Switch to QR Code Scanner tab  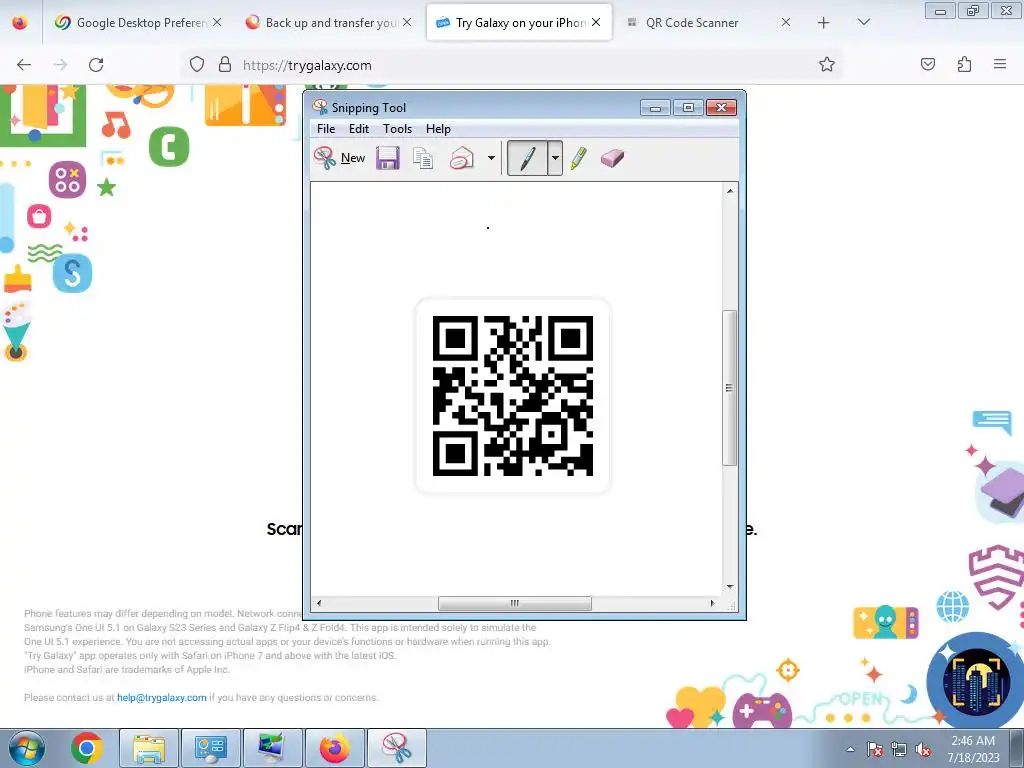pos(707,23)
